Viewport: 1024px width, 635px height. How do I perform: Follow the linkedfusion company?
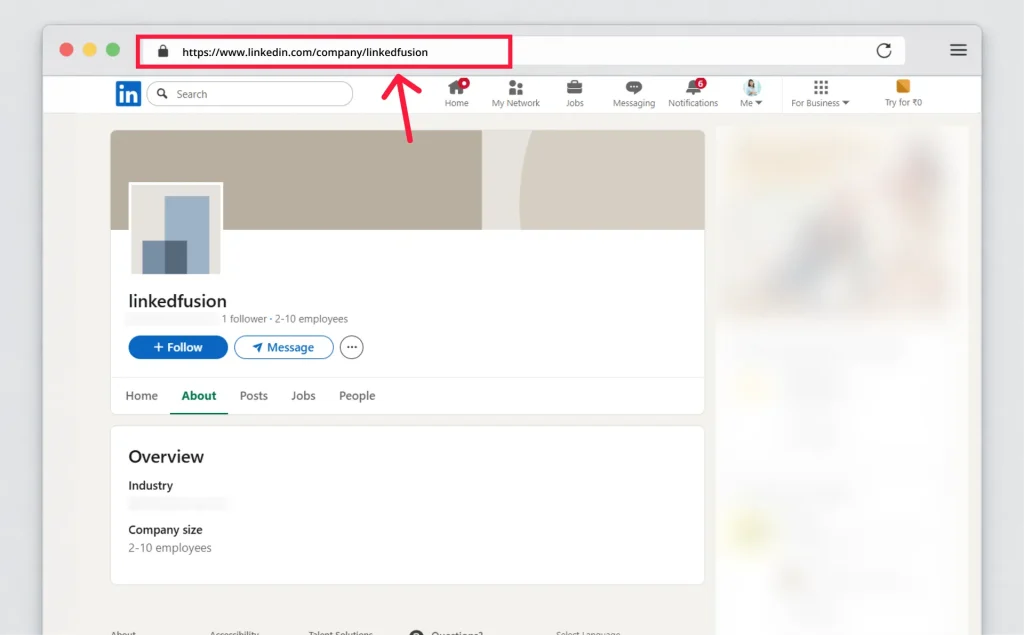point(178,348)
